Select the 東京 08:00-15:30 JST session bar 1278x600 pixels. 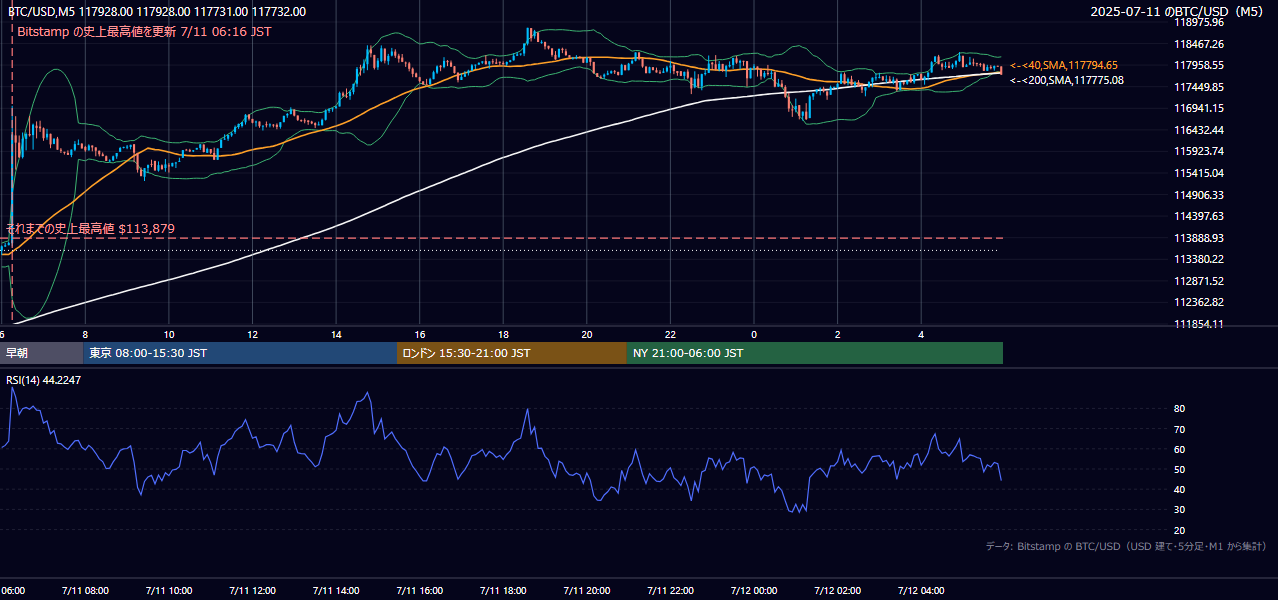[240, 353]
